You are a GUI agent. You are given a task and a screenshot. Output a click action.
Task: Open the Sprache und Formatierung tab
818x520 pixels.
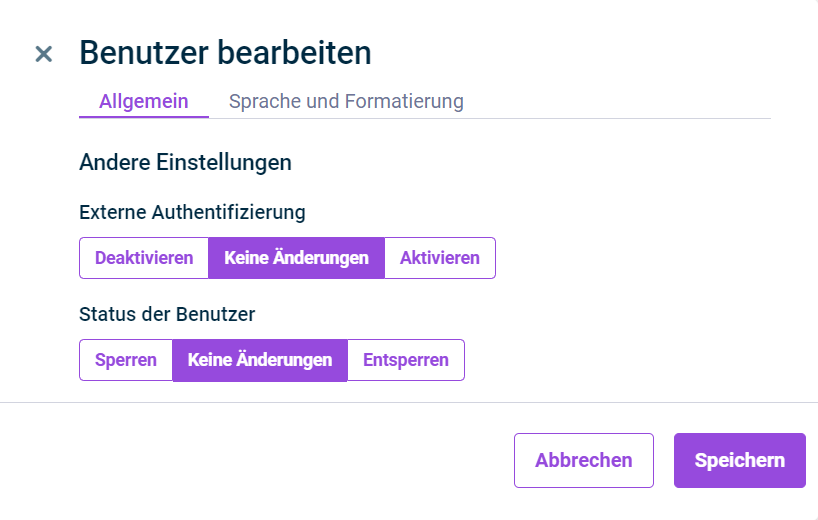346,101
